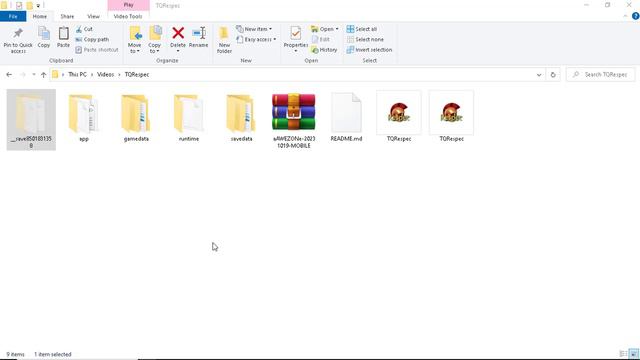Image resolution: width=640 pixels, height=360 pixels.
Task: Refresh the current folder
Action: coord(553,75)
